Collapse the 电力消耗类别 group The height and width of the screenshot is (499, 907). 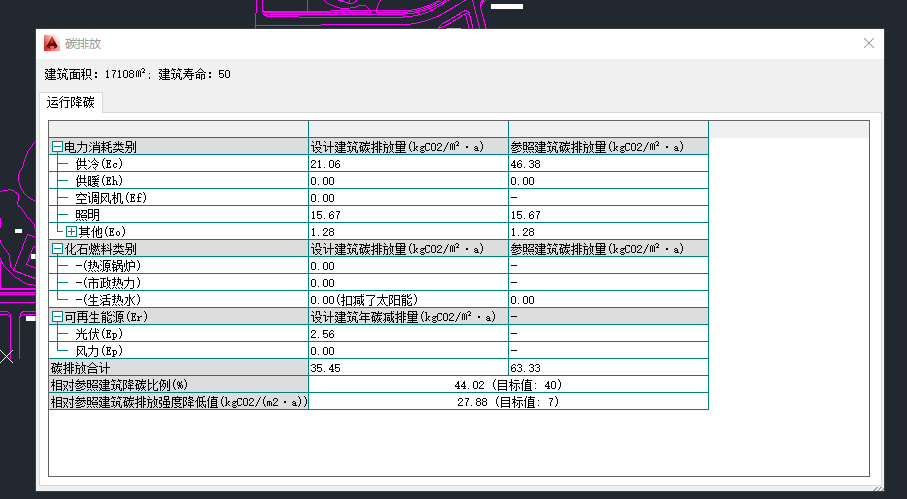point(57,147)
